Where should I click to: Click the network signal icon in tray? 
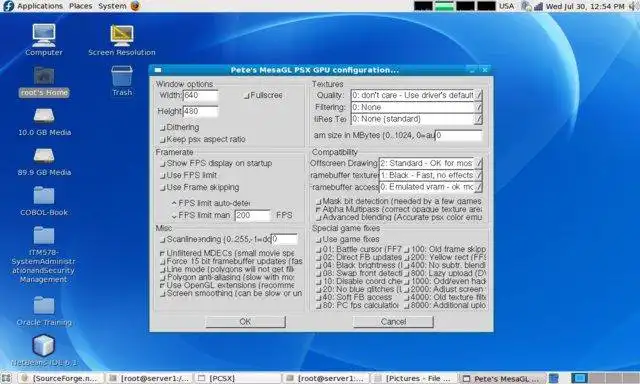538,6
